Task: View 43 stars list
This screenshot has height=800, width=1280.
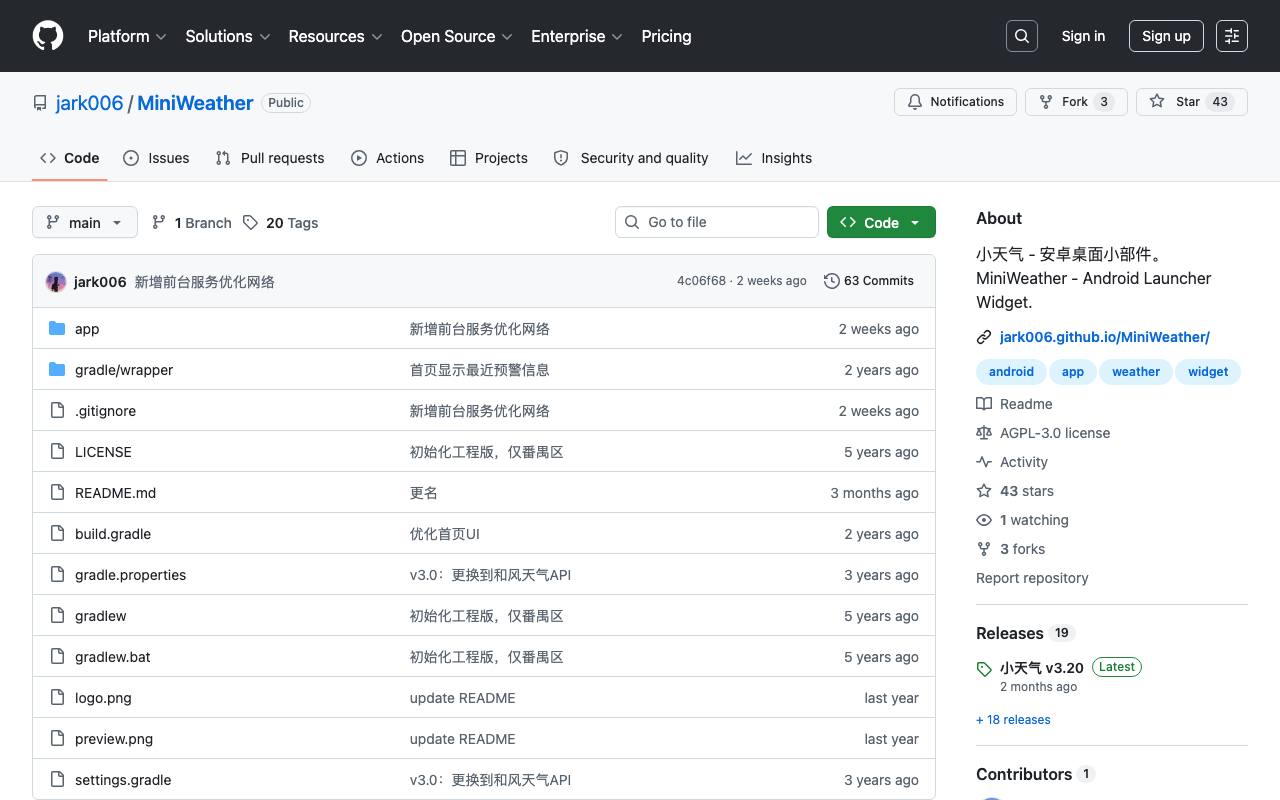Action: 1015,491
